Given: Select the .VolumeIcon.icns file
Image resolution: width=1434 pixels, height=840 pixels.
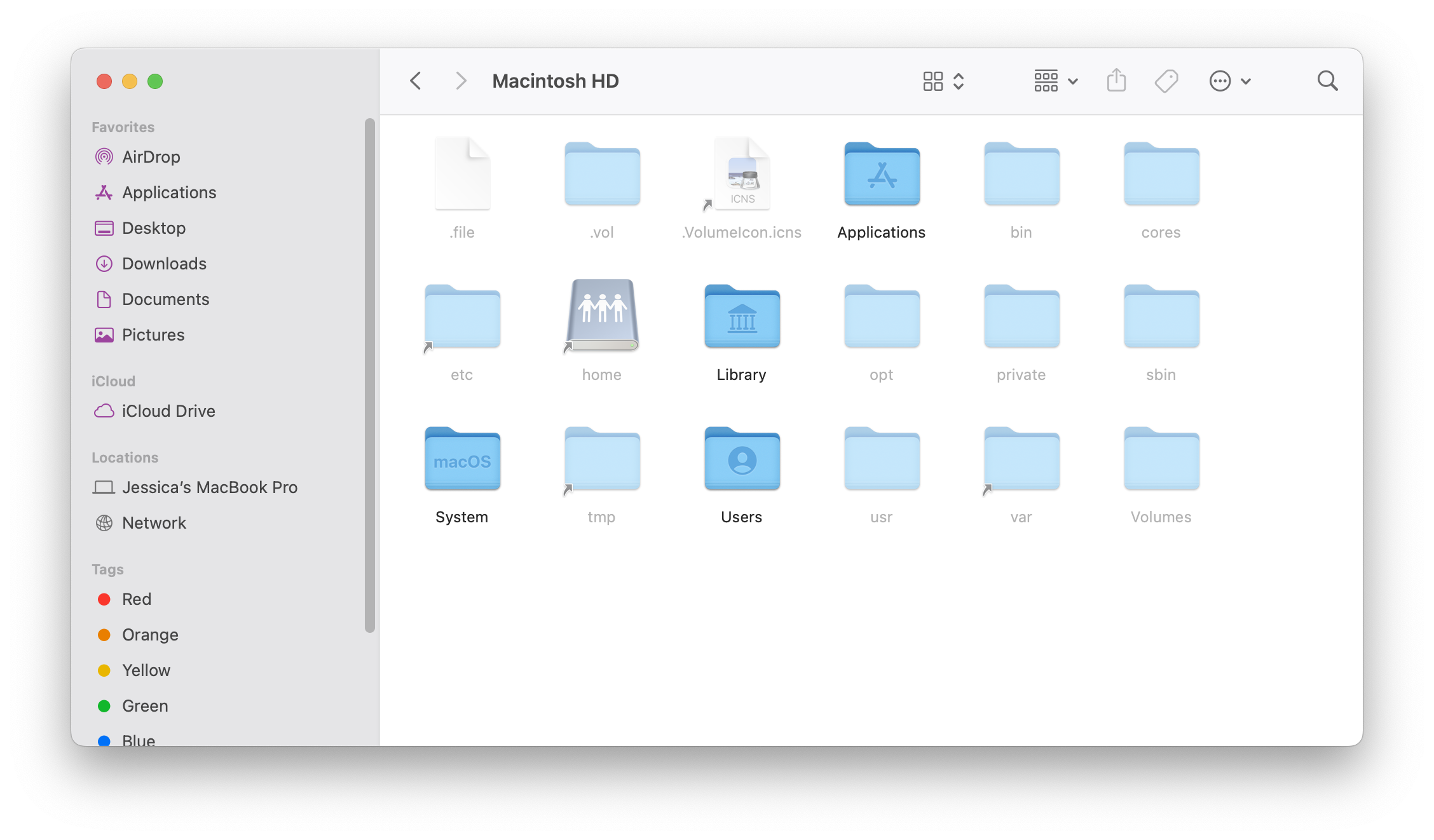Looking at the screenshot, I should [x=741, y=173].
